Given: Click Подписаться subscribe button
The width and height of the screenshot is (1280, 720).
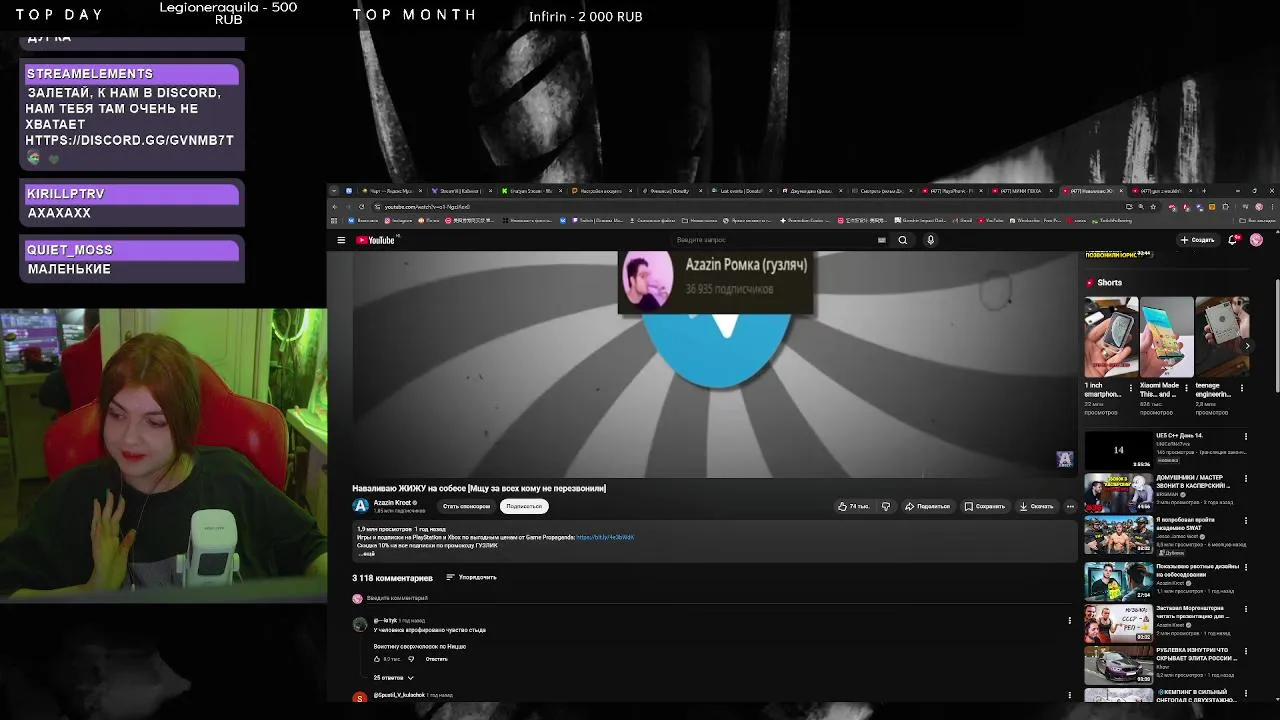Looking at the screenshot, I should (523, 506).
